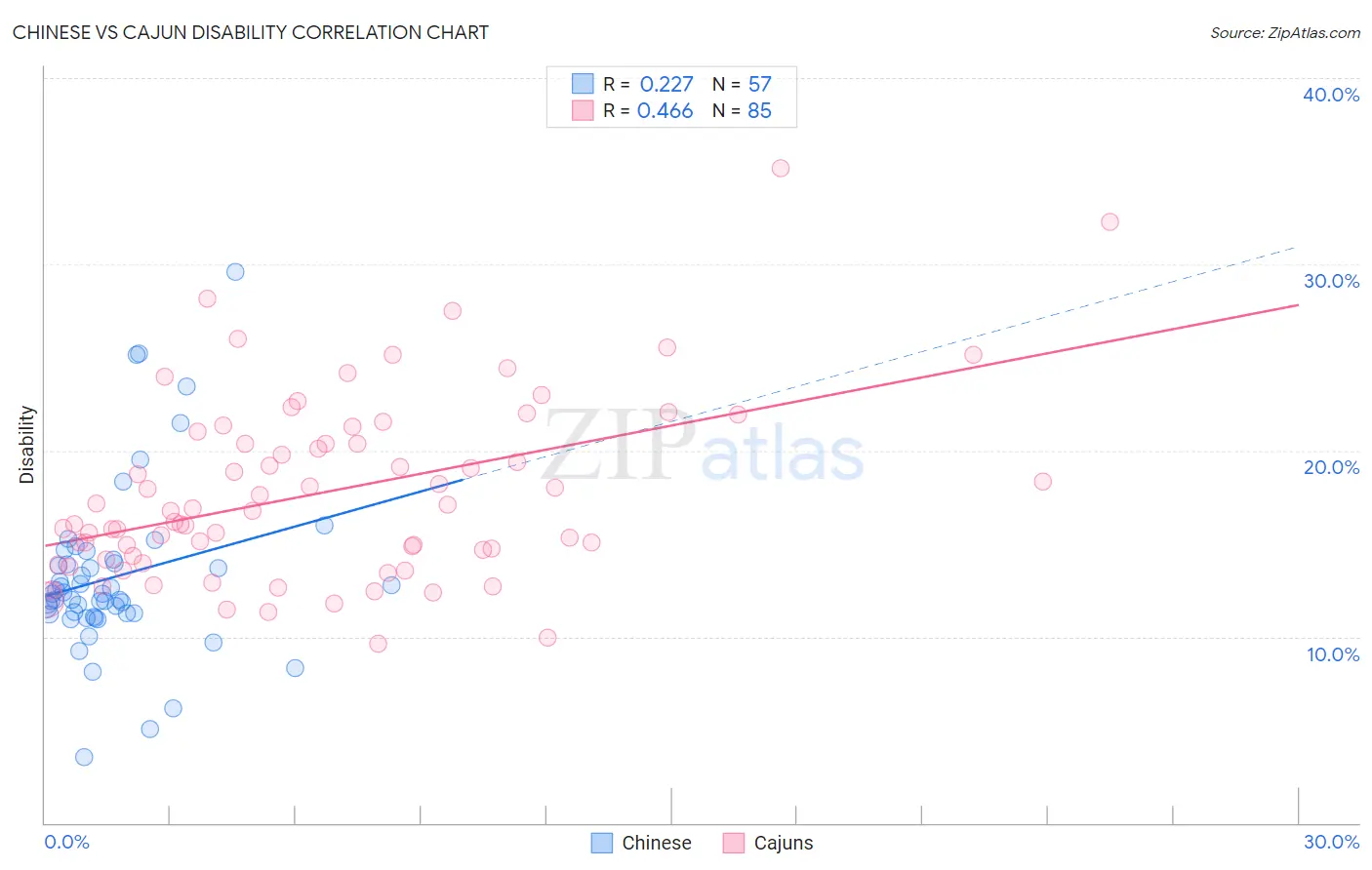Image resolution: width=1372 pixels, height=870 pixels.
Task: Click the highest blue Chinese data point
Action: tap(235, 271)
